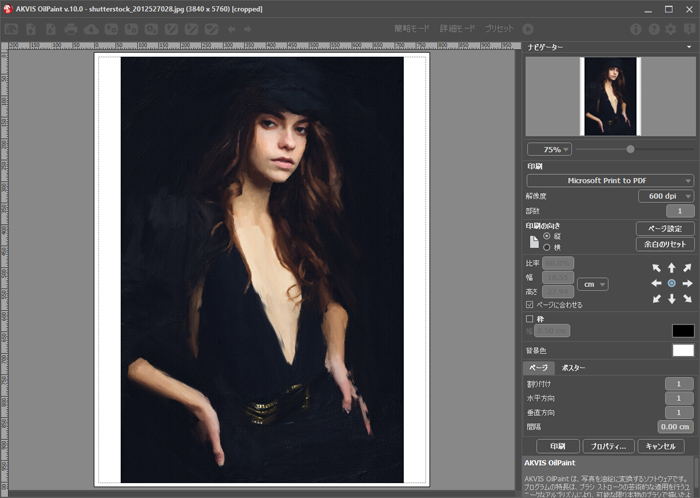Select landscape (横) orientation radio
This screenshot has height=498, width=700.
click(x=546, y=247)
